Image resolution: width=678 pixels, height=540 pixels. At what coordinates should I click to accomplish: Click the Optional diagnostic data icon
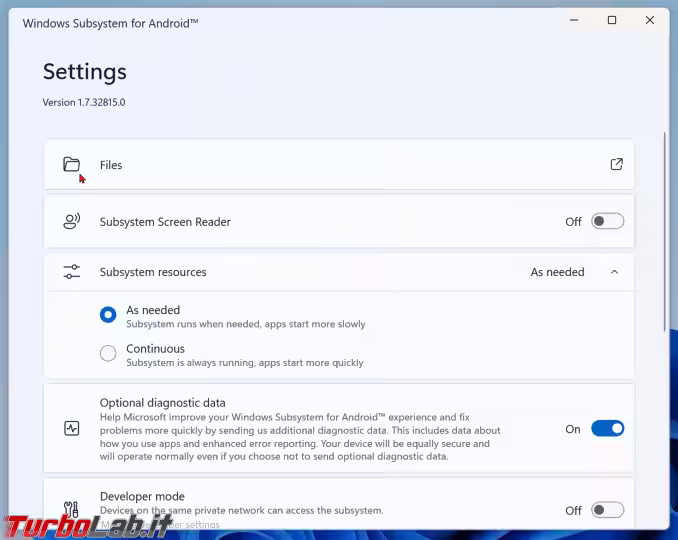71,428
